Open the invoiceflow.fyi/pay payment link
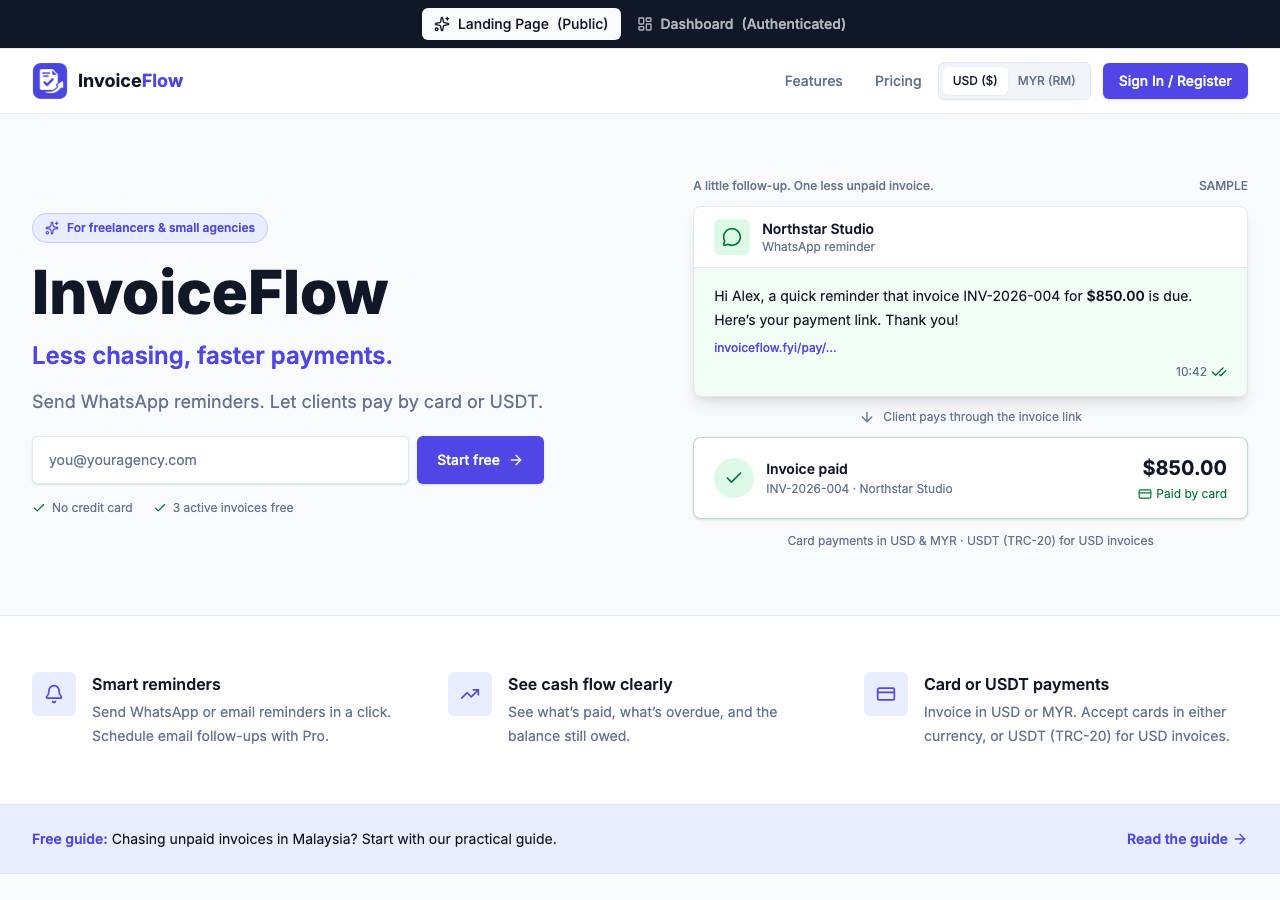The image size is (1280, 900). [x=775, y=348]
